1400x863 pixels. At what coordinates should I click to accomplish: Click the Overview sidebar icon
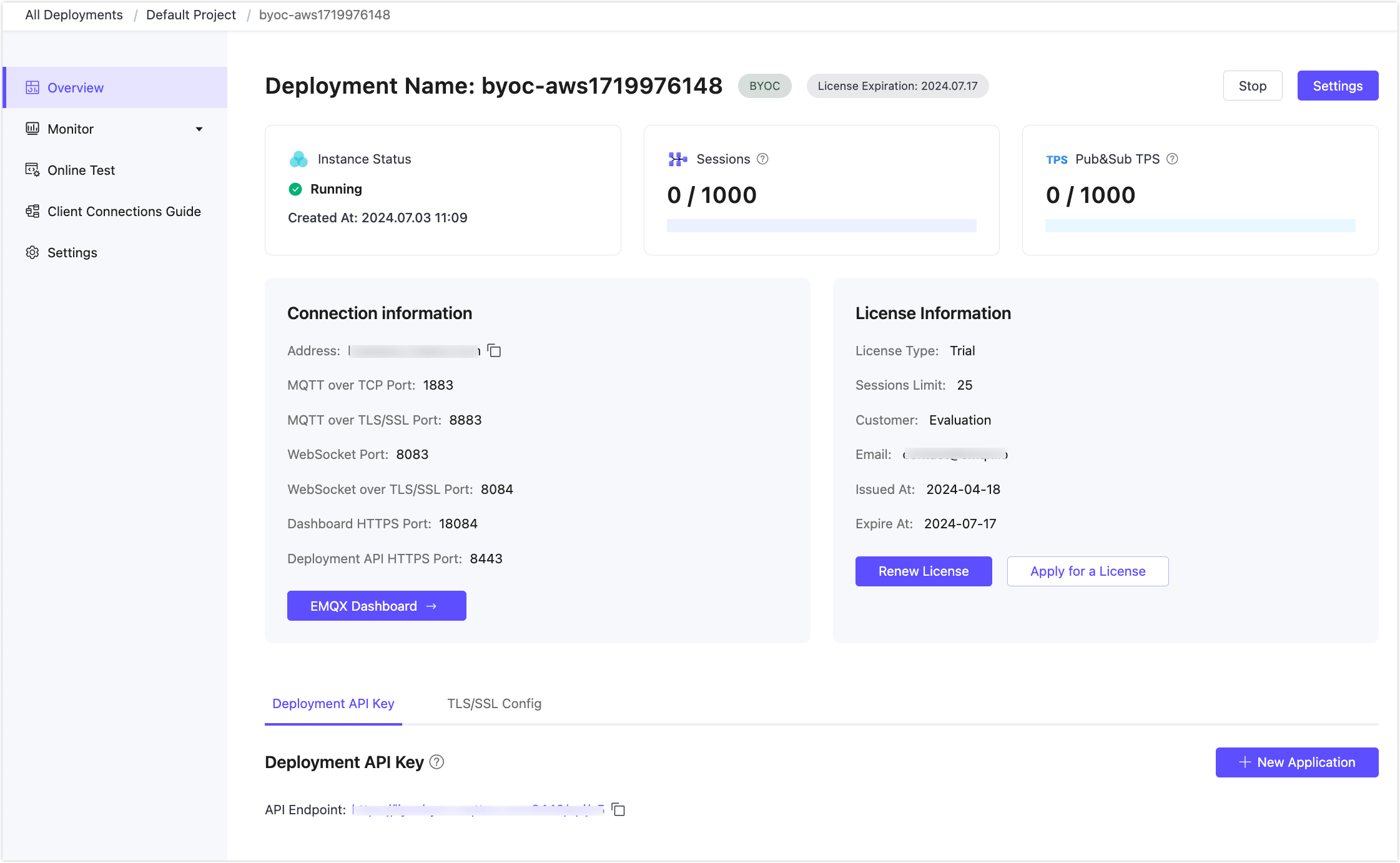32,87
